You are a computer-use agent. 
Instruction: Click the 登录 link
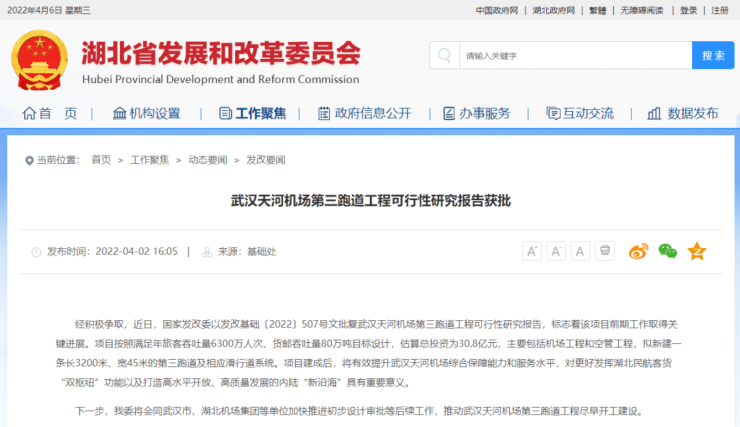689,10
